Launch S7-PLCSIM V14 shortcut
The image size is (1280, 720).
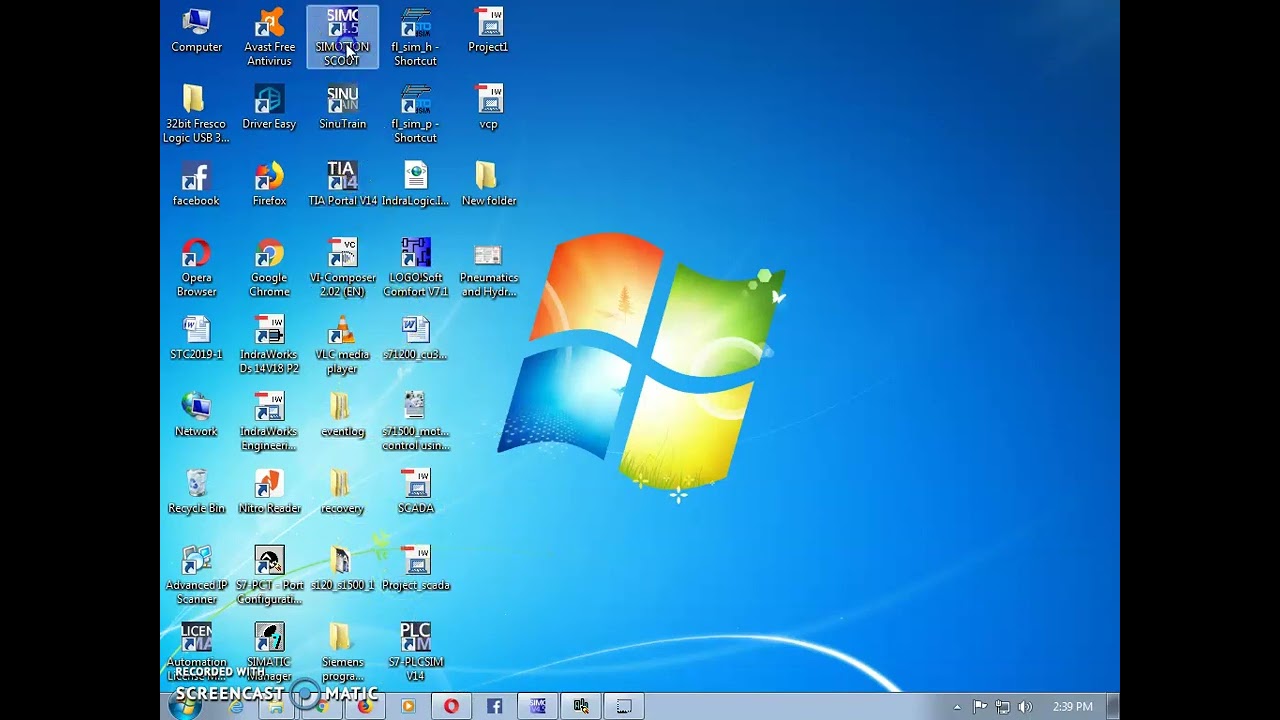(x=415, y=652)
